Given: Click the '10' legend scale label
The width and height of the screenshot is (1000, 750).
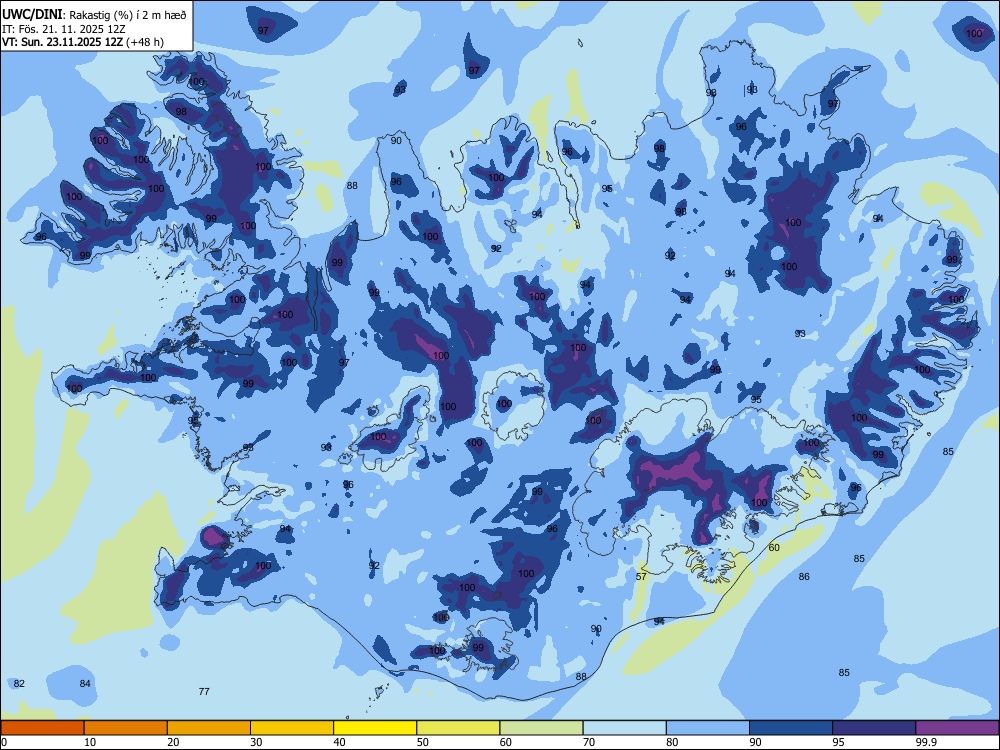Looking at the screenshot, I should 90,742.
